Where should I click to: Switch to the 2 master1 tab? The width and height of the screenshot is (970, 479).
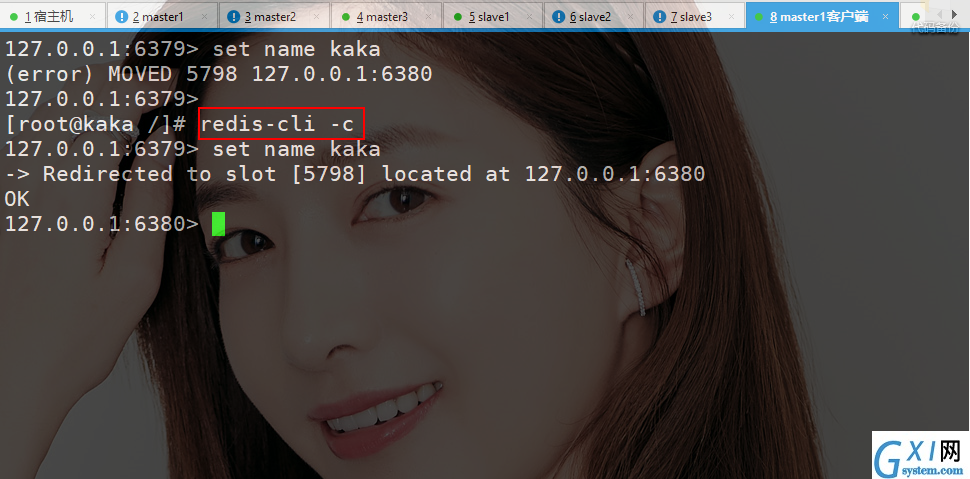click(x=162, y=16)
